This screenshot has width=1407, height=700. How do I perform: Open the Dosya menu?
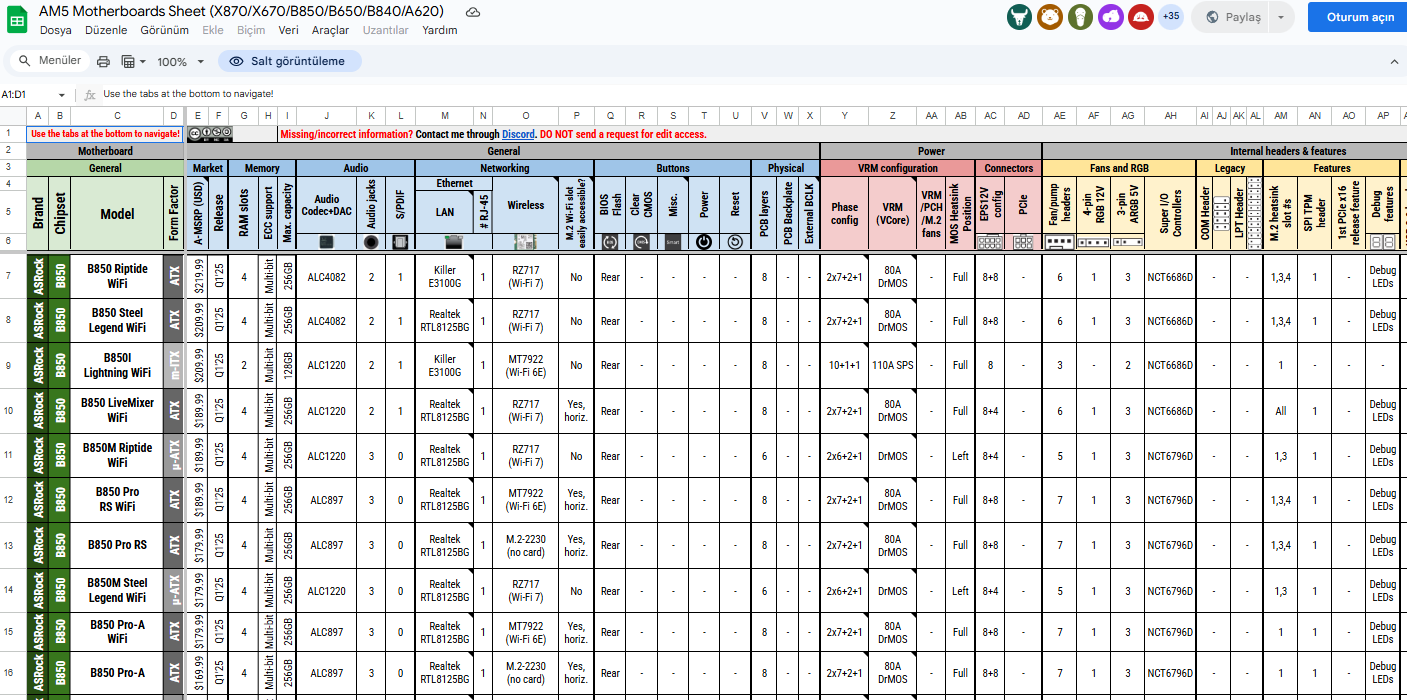point(56,30)
